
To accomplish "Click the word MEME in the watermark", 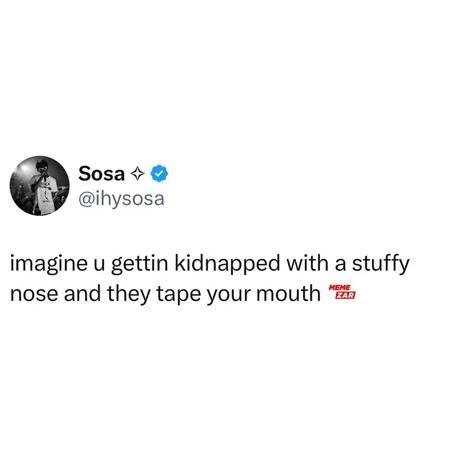I will [x=339, y=288].
